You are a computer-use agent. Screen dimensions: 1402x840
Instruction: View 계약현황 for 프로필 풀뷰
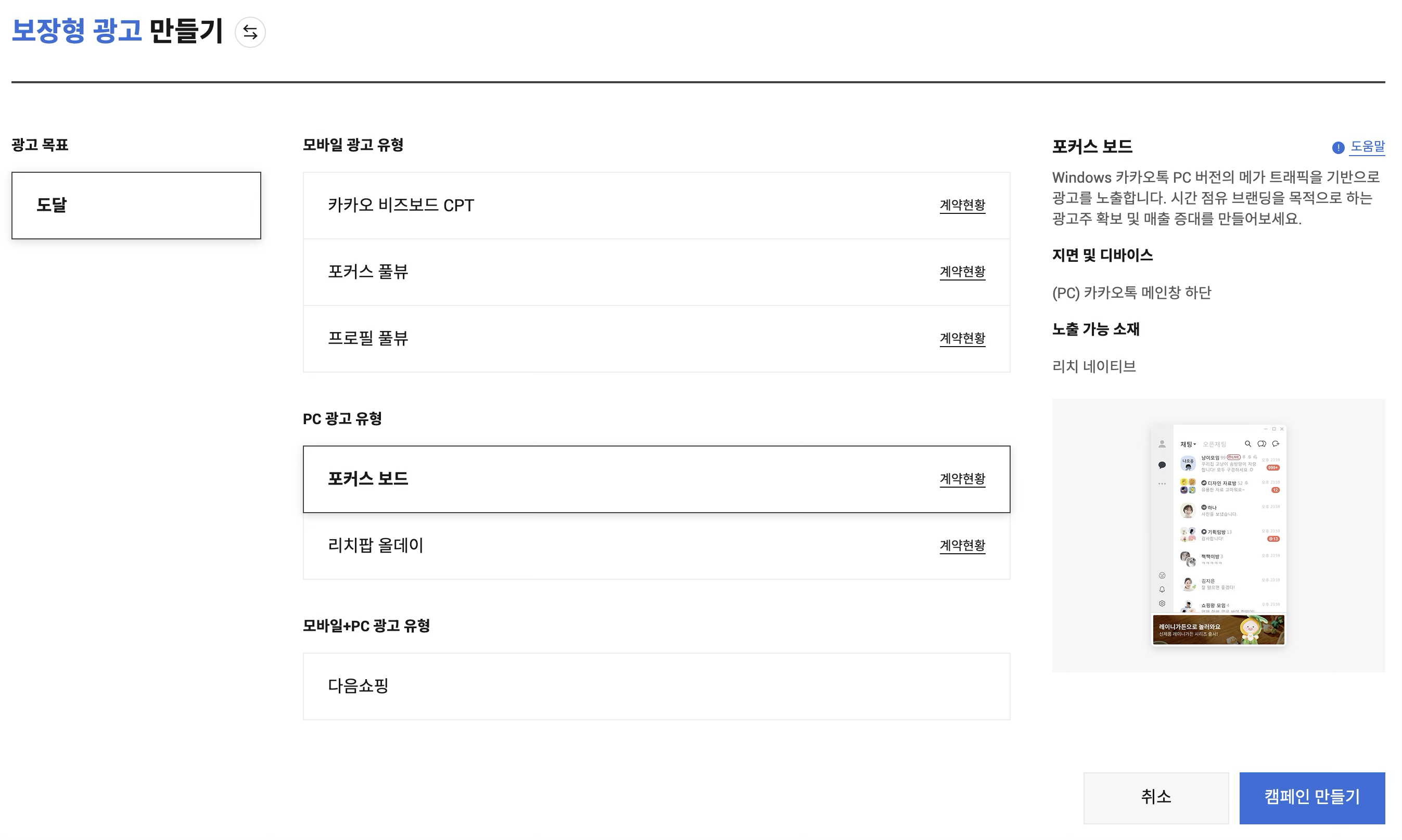coord(962,338)
